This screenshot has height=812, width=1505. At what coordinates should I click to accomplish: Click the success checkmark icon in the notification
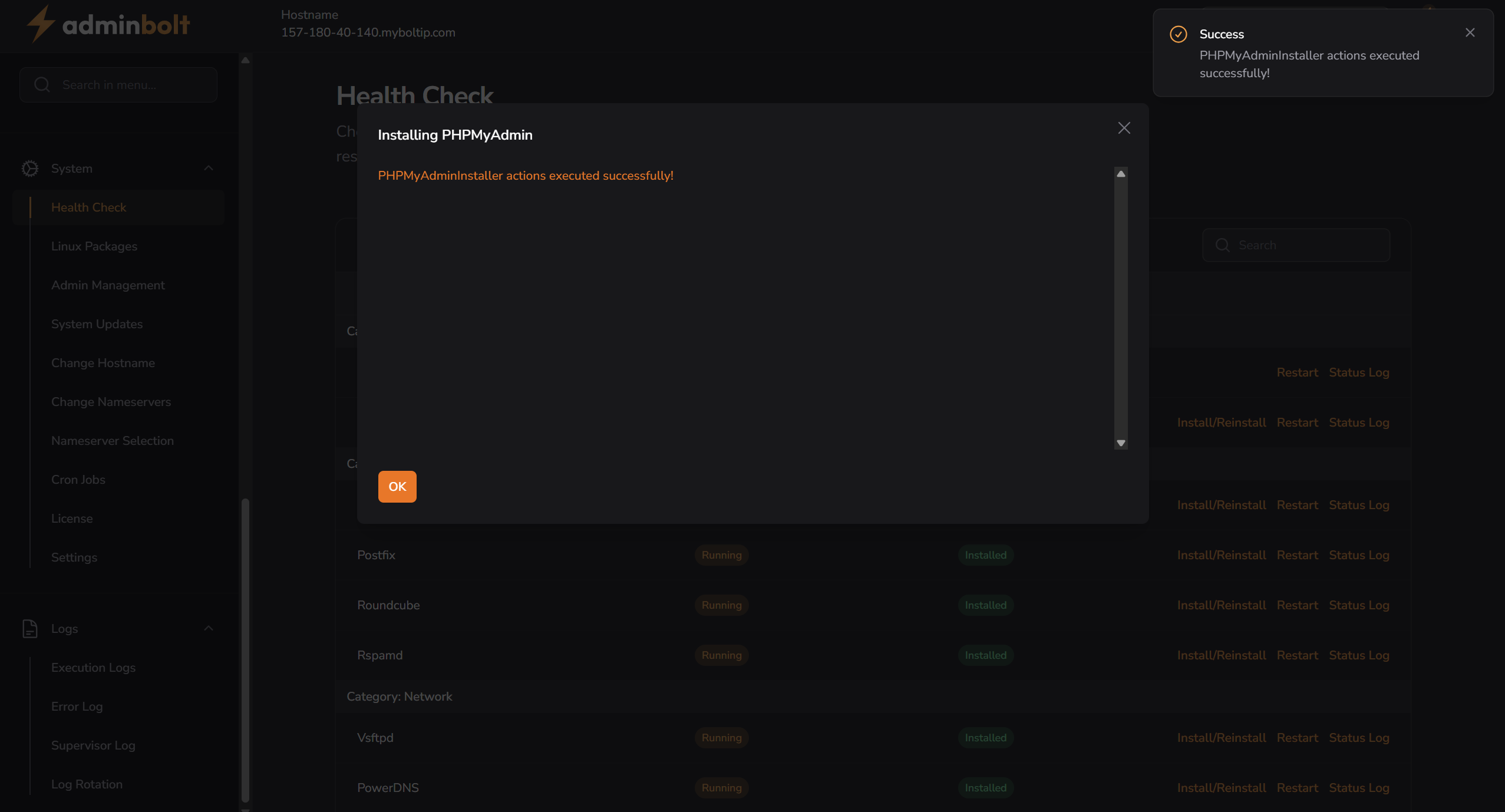coord(1178,34)
